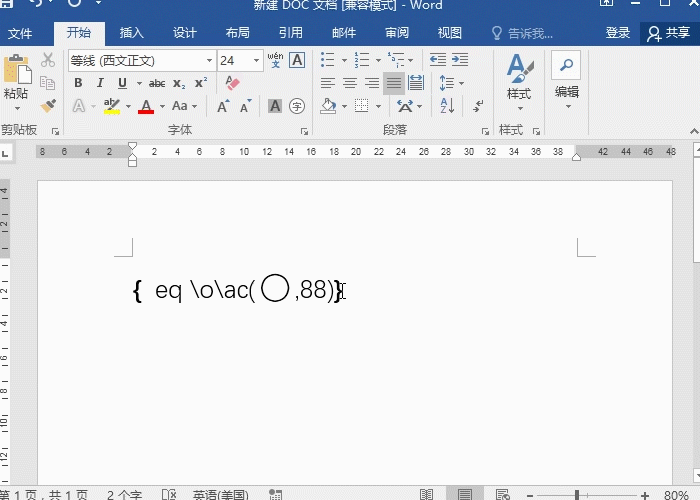Switch to Web Layout view icon
The height and width of the screenshot is (500, 700).
[503, 495]
